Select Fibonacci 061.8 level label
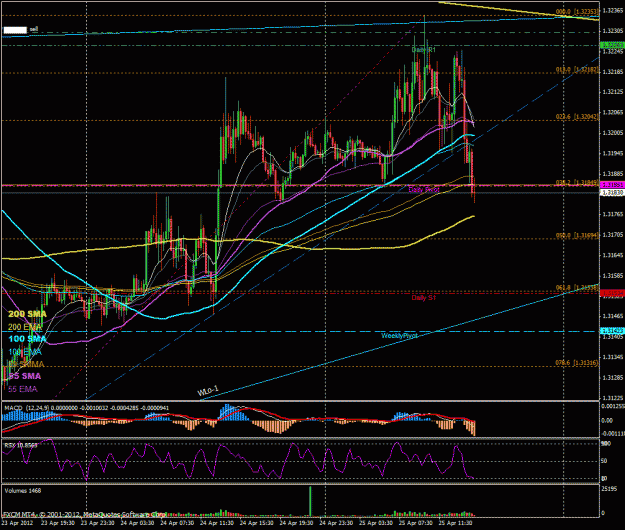 coord(577,287)
